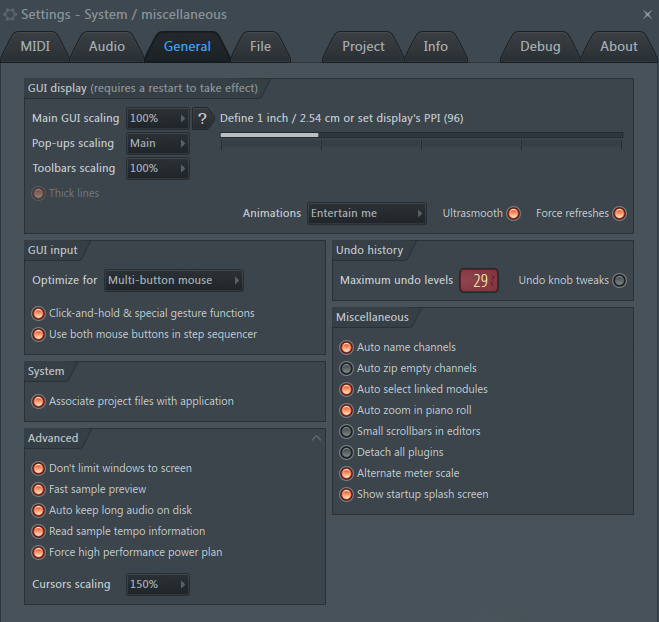Click the question mark help icon

point(202,119)
